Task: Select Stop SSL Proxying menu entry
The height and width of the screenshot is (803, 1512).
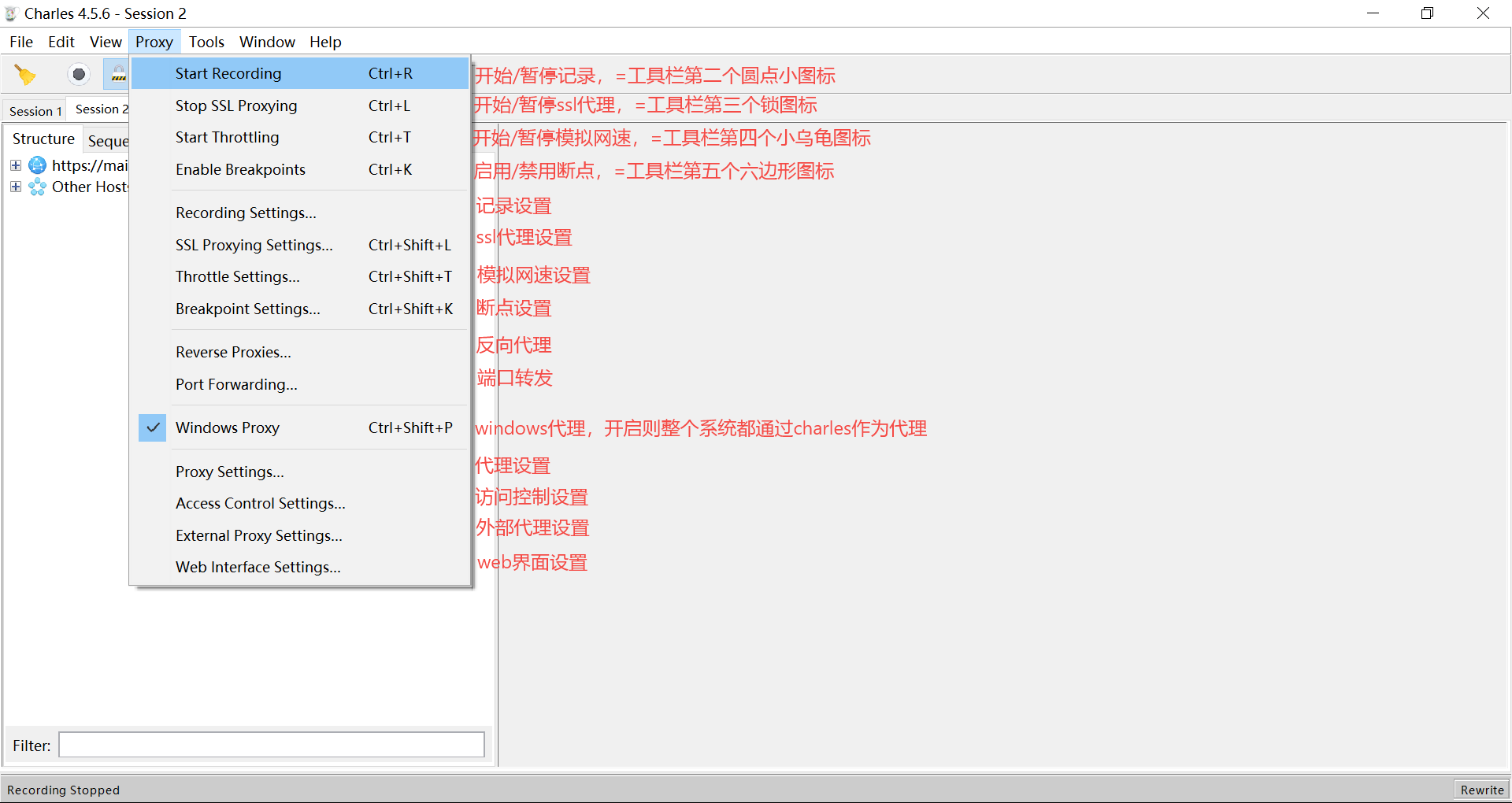Action: pos(300,105)
